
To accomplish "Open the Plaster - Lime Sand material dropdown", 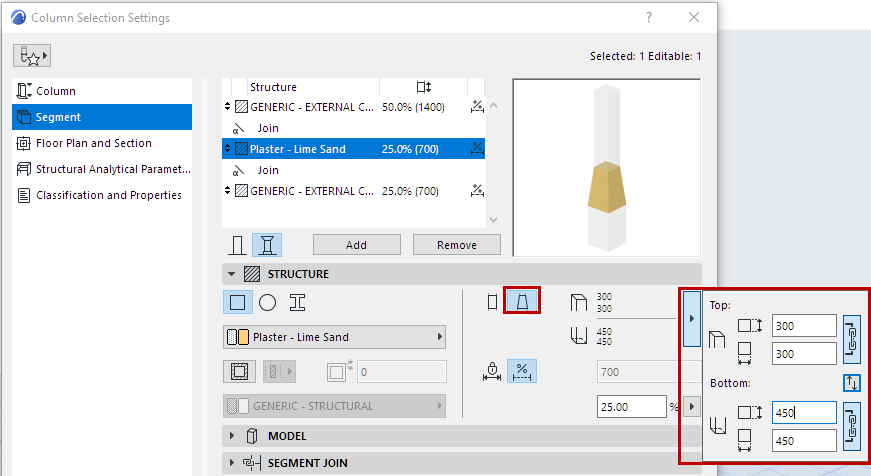I will (334, 337).
